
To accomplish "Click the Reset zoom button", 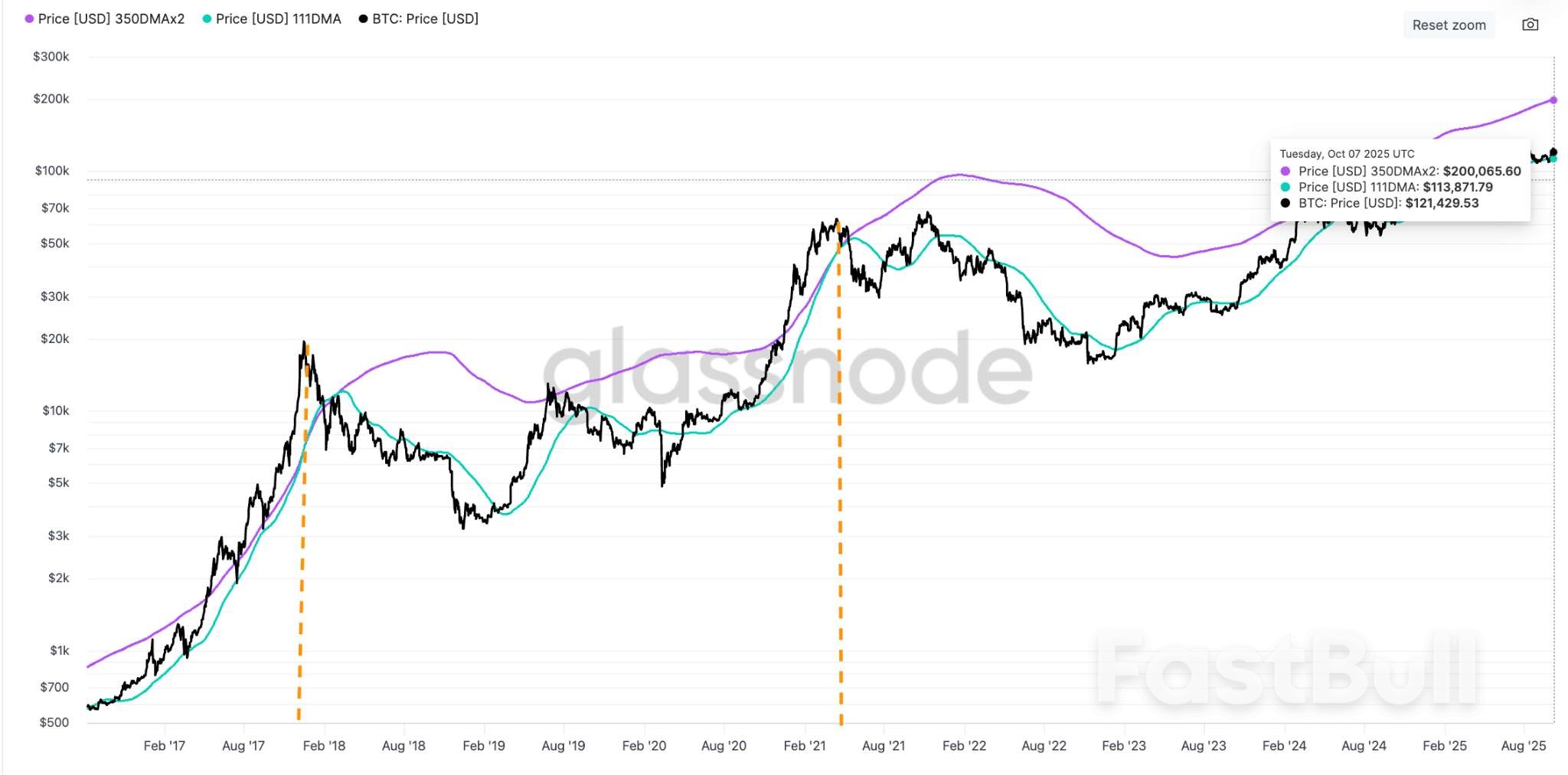I will (1449, 25).
